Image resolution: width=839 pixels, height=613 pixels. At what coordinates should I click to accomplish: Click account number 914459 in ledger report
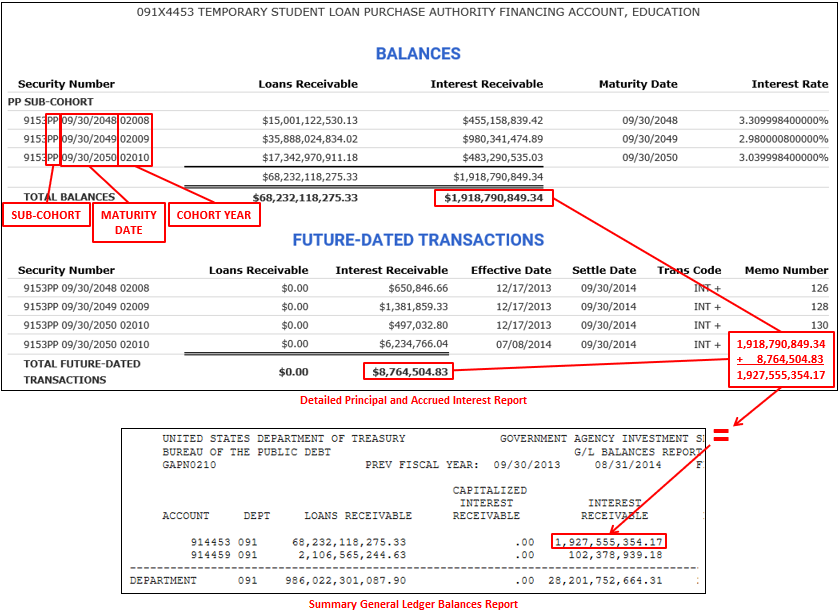[211, 555]
